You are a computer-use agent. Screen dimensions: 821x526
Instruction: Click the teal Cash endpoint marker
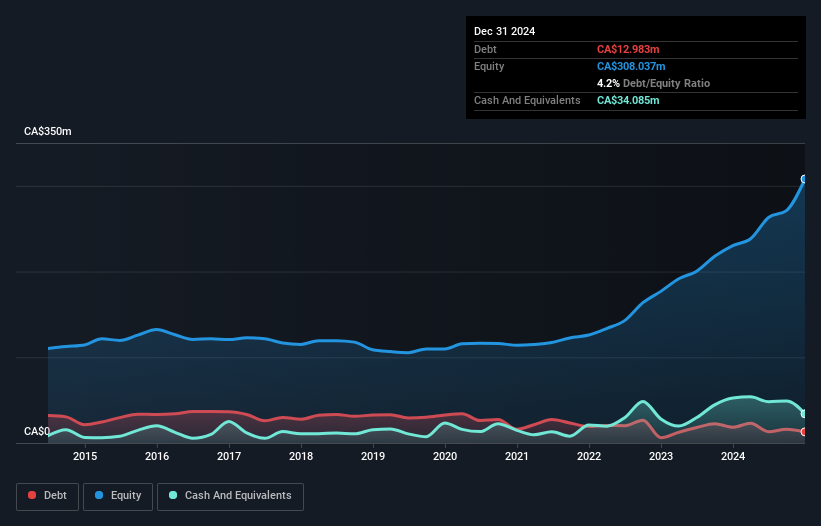[x=804, y=413]
